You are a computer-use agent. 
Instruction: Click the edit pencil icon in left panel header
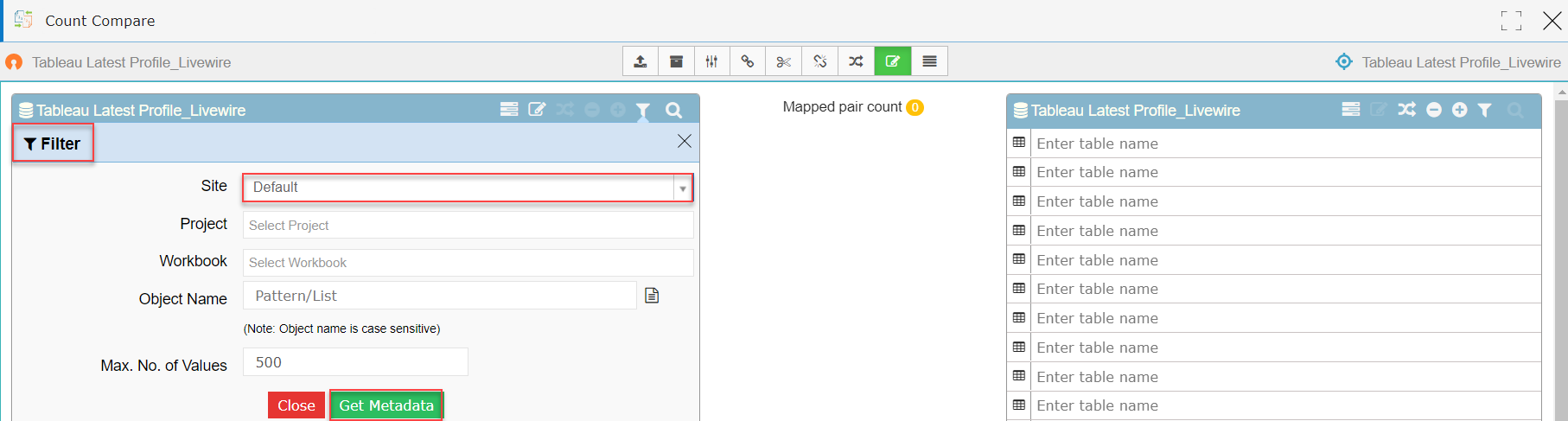click(537, 109)
